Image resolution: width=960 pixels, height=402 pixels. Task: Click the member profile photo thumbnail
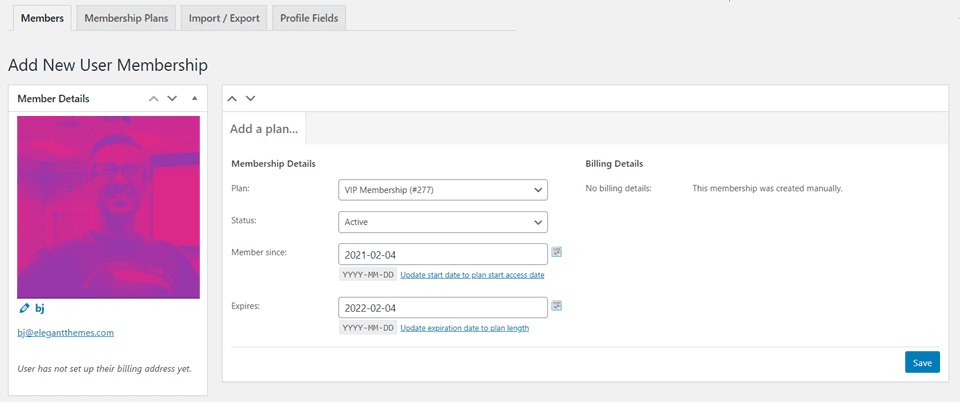click(108, 207)
